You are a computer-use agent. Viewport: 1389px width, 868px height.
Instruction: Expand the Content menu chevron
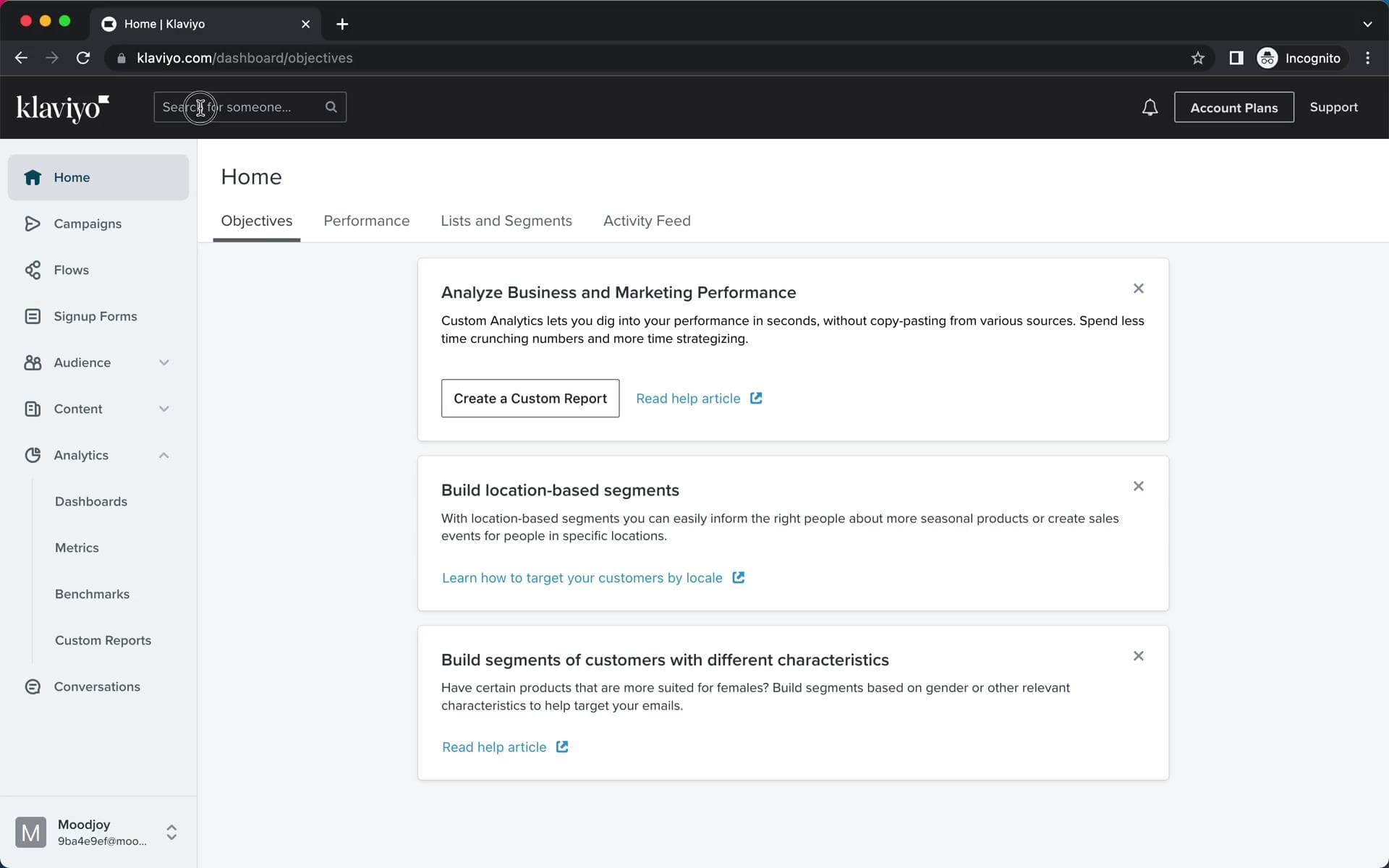coord(164,409)
